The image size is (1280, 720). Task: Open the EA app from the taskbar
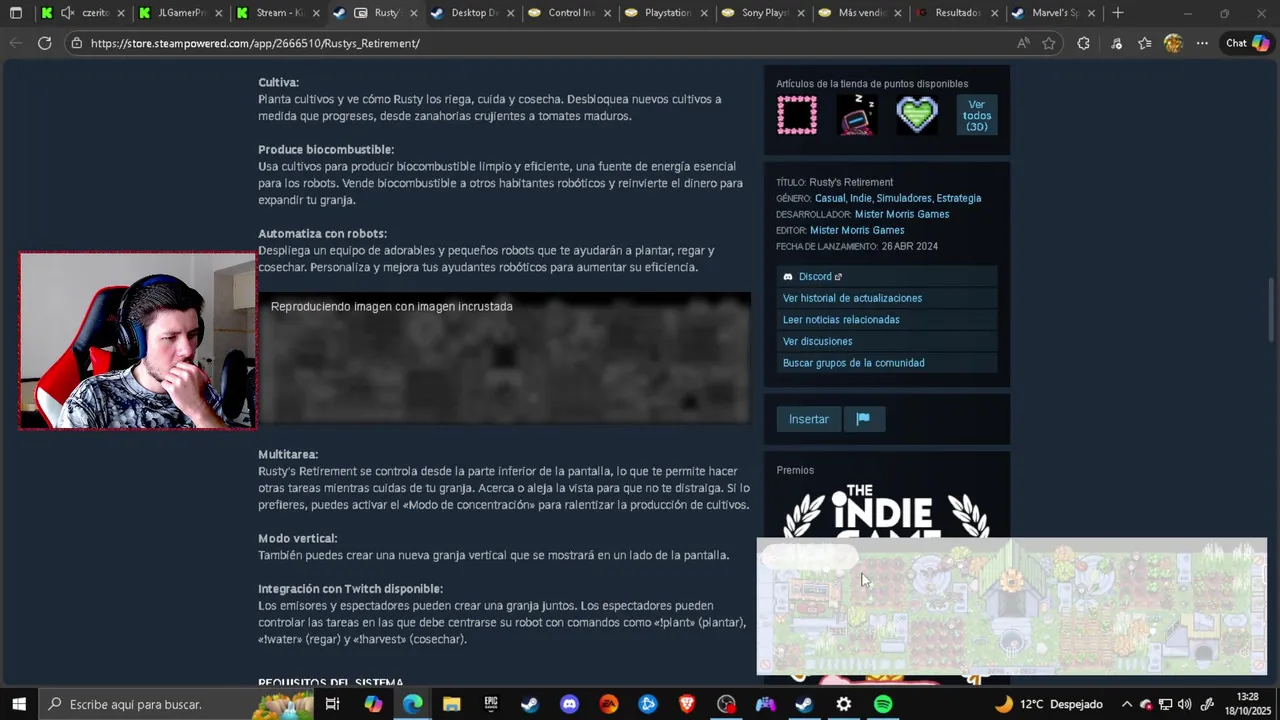click(608, 704)
